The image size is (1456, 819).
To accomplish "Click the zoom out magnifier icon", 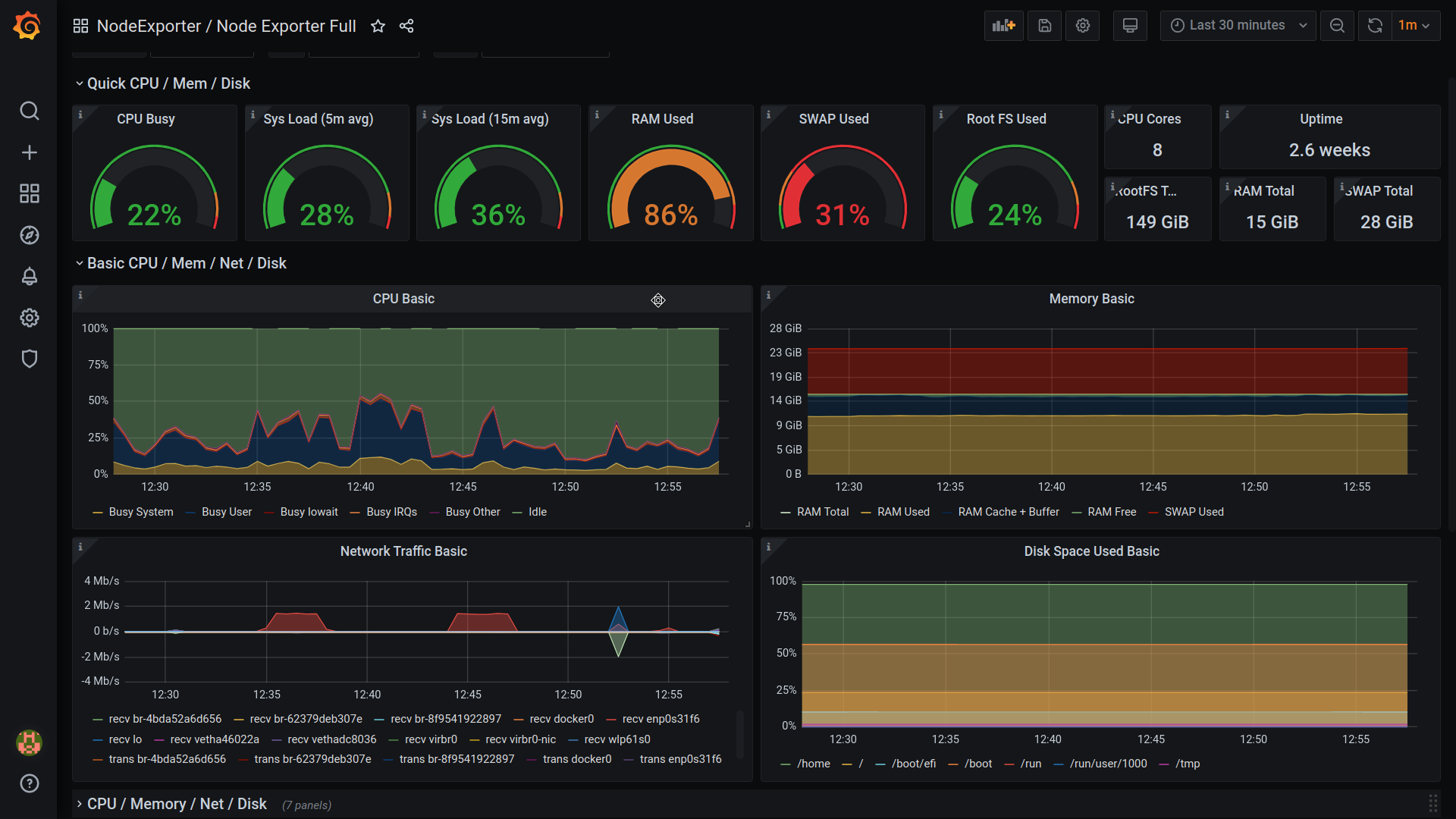I will pyautogui.click(x=1338, y=25).
